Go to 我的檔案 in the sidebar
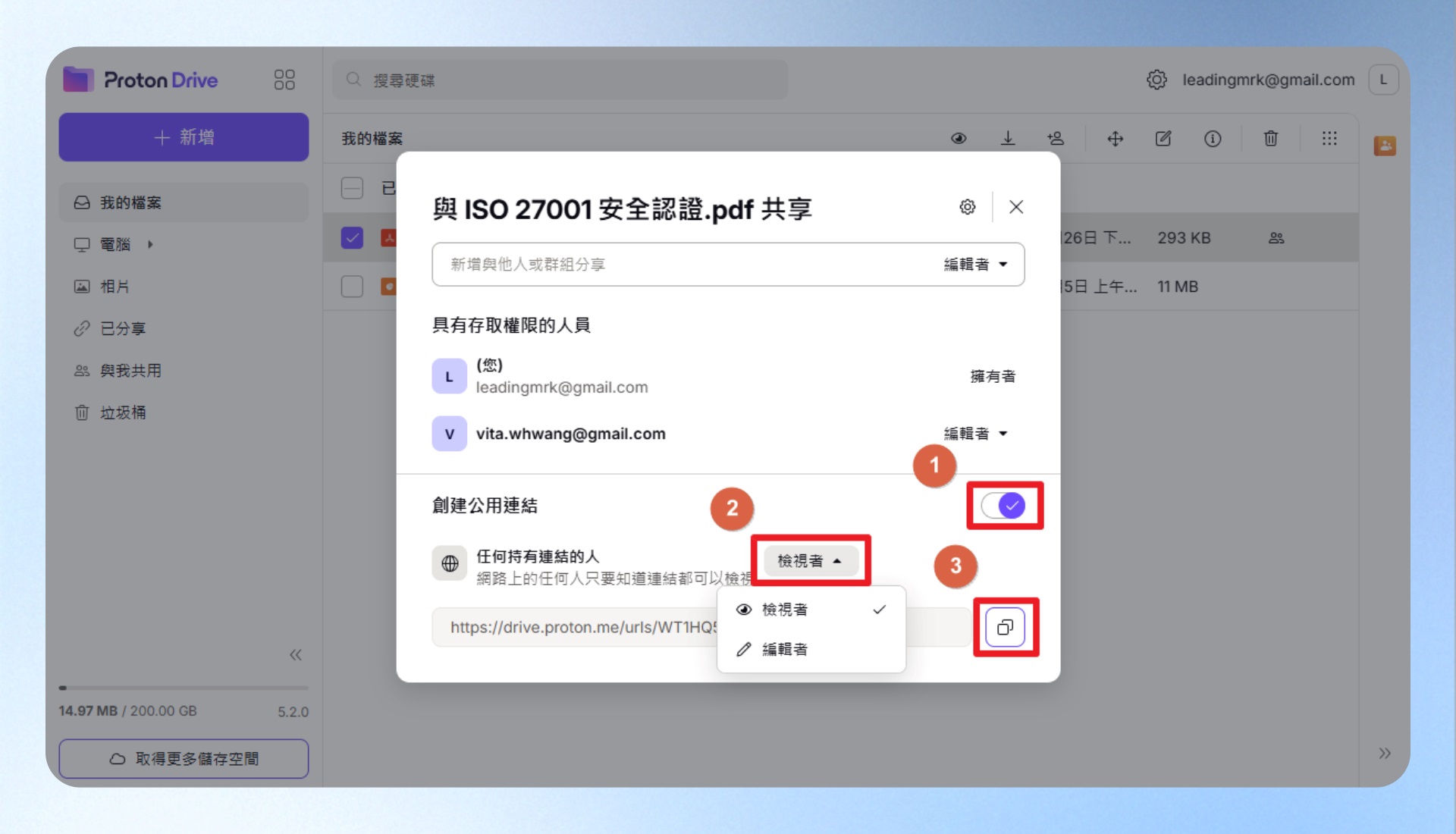Screen dimensions: 1456x834 tap(184, 202)
